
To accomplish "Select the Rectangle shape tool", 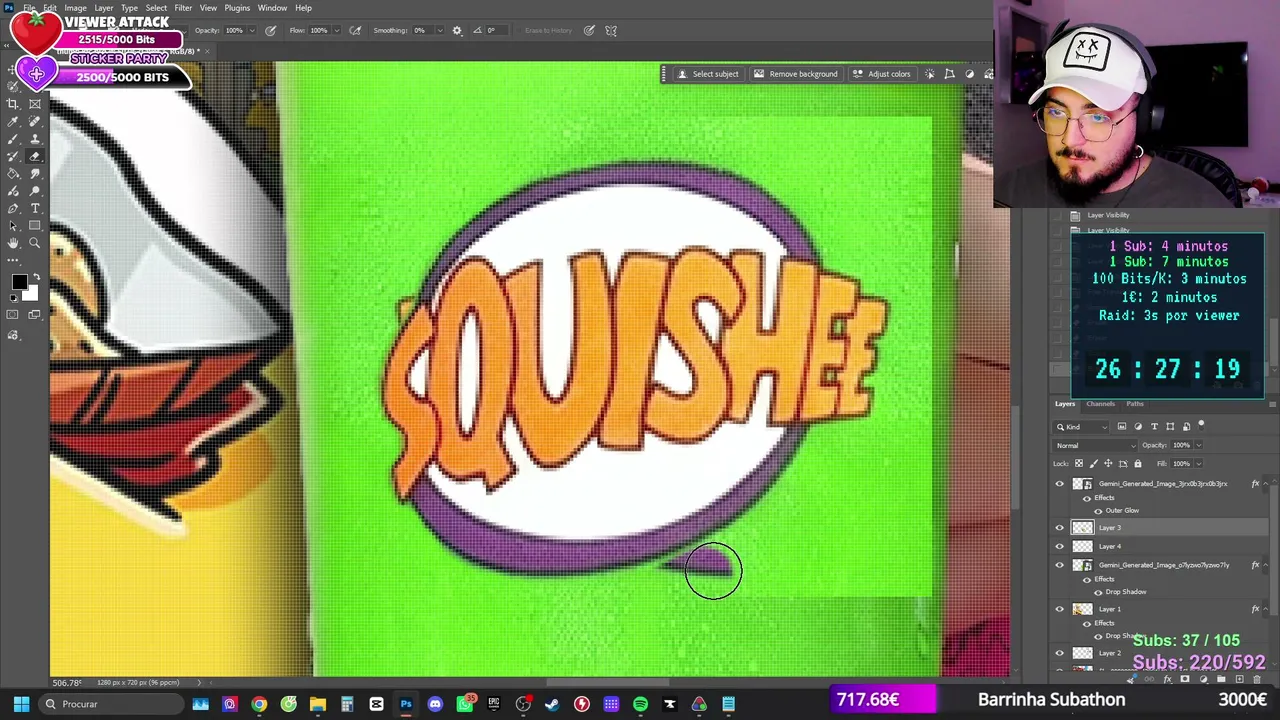I will point(35,226).
